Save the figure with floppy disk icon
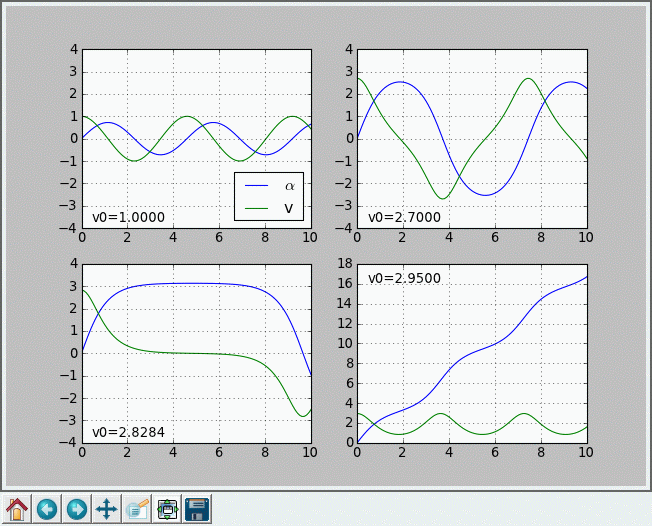 pos(197,509)
